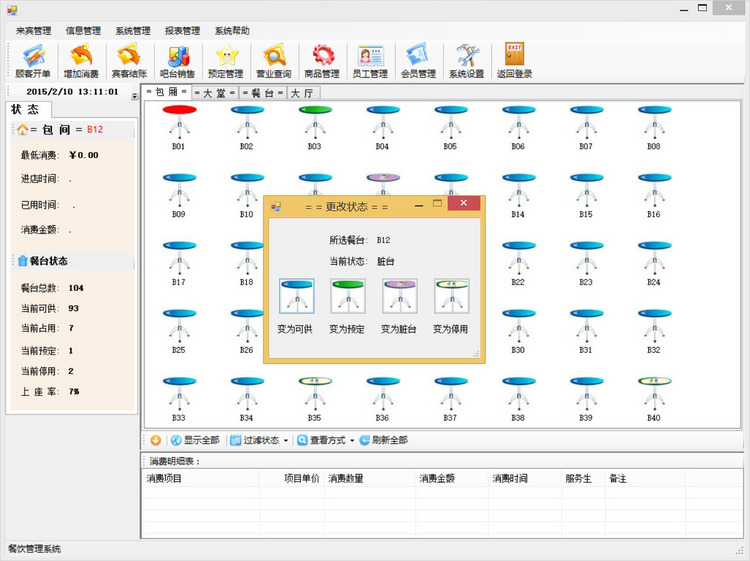
Task: Open 预定管理 star icon
Action: coord(225,59)
